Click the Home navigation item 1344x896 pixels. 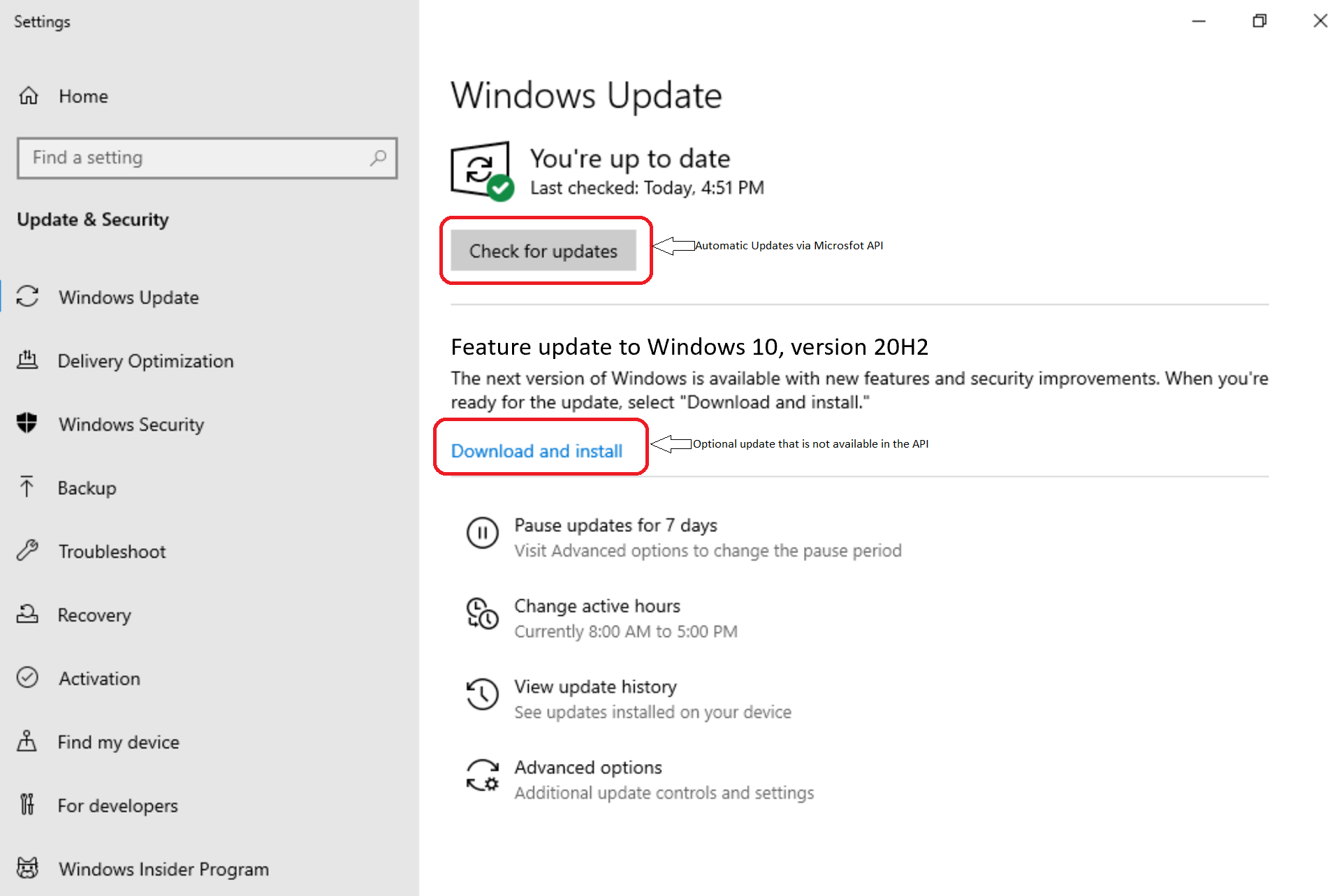83,96
